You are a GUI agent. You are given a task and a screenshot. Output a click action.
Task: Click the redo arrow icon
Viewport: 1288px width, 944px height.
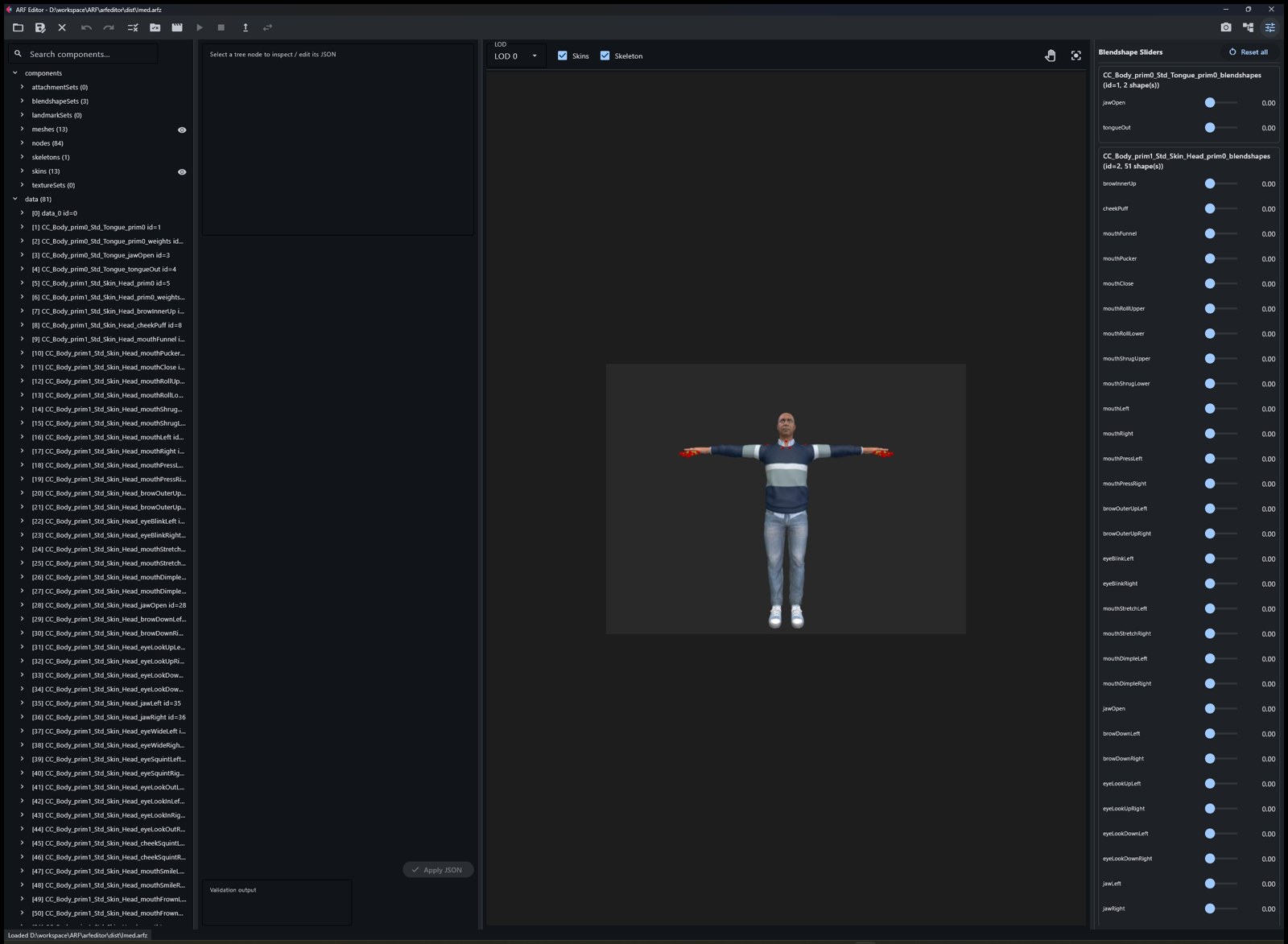[109, 27]
